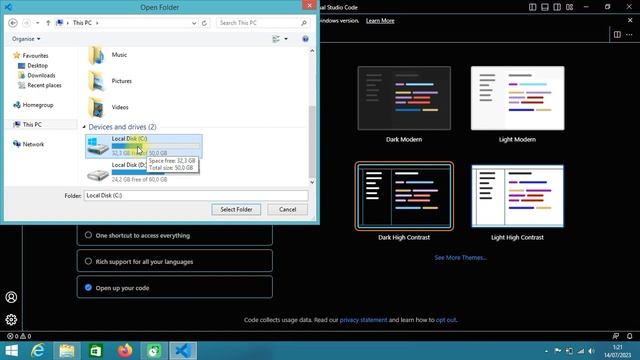Go up one folder level
This screenshot has width=640, height=360.
point(48,23)
